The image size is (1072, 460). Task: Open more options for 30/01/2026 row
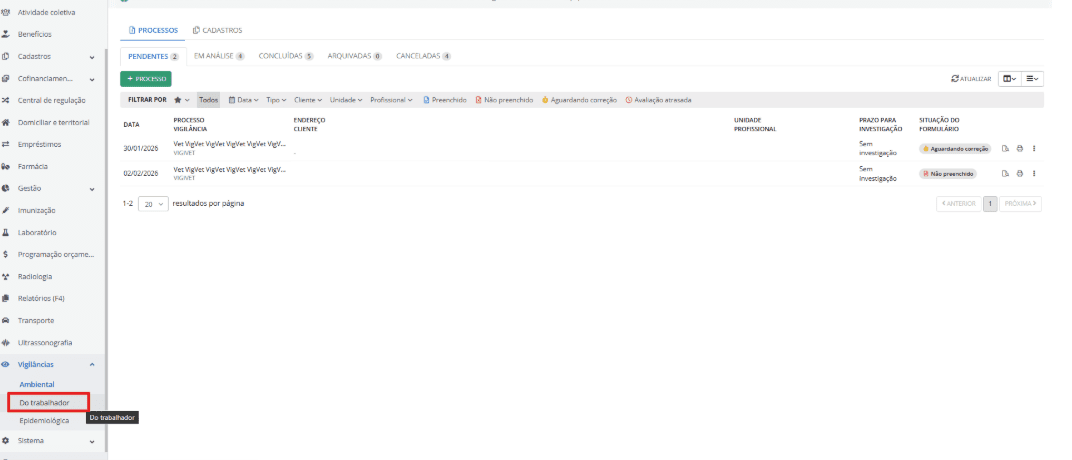click(x=1034, y=148)
